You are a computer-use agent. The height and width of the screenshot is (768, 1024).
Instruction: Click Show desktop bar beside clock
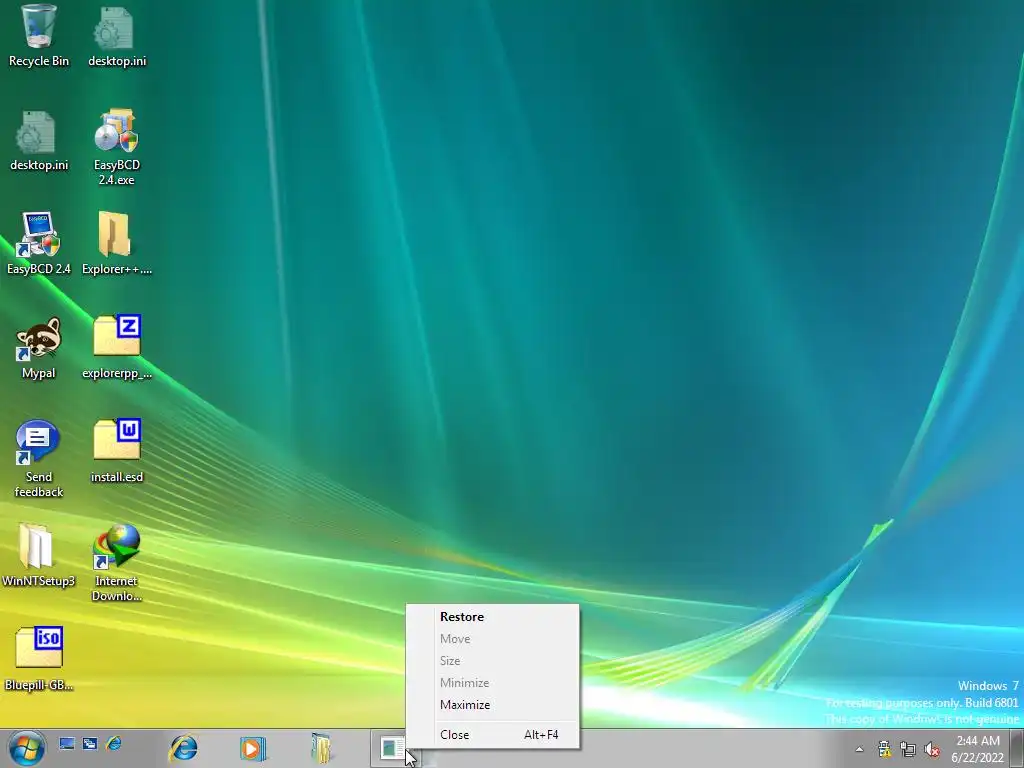click(x=1016, y=748)
